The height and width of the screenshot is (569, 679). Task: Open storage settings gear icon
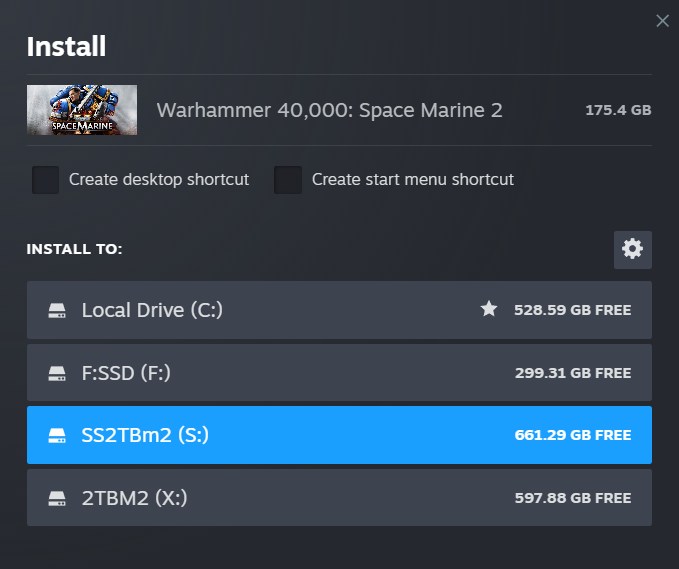pyautogui.click(x=633, y=249)
